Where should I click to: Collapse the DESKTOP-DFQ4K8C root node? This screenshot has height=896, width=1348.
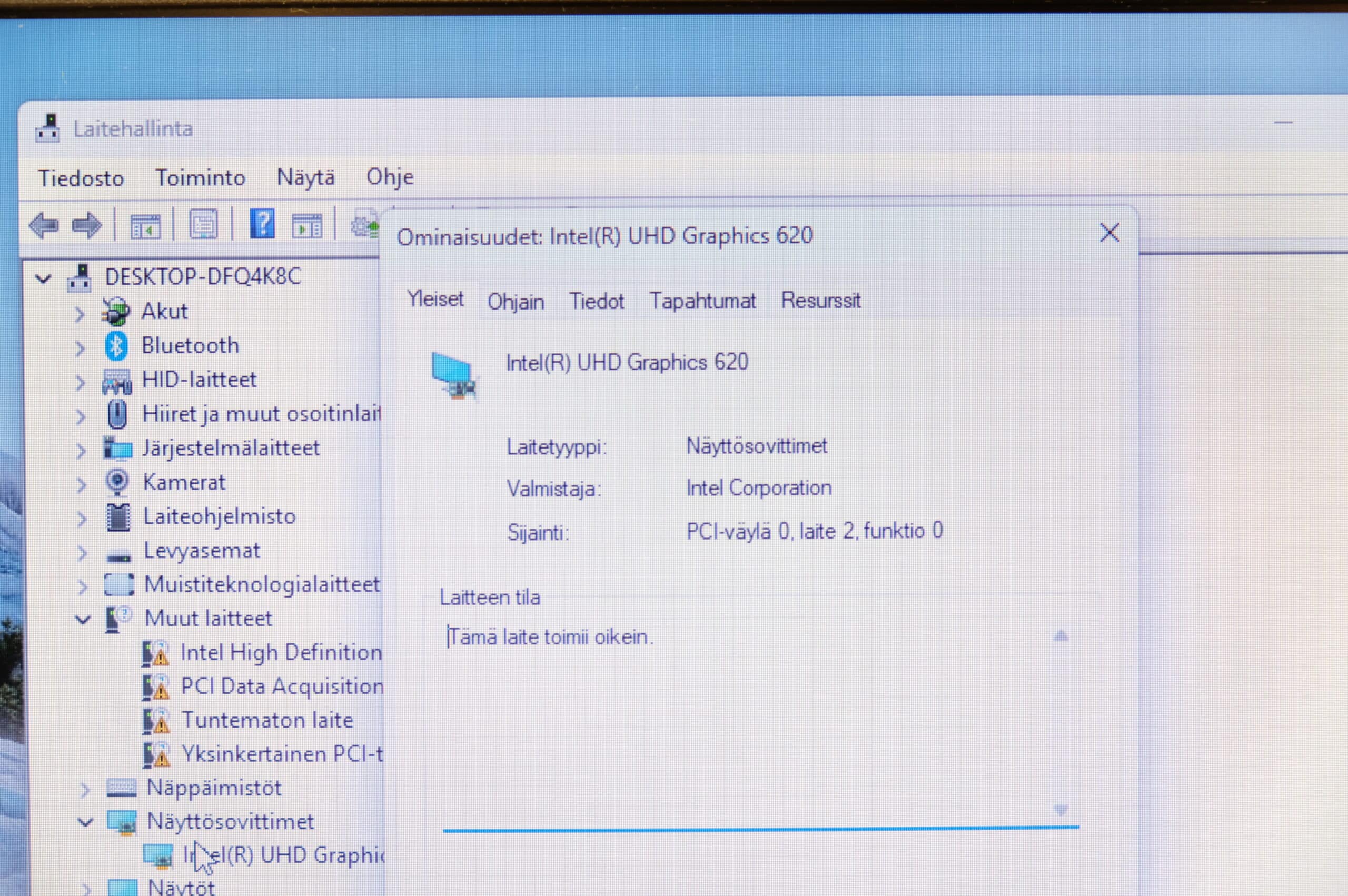43,279
